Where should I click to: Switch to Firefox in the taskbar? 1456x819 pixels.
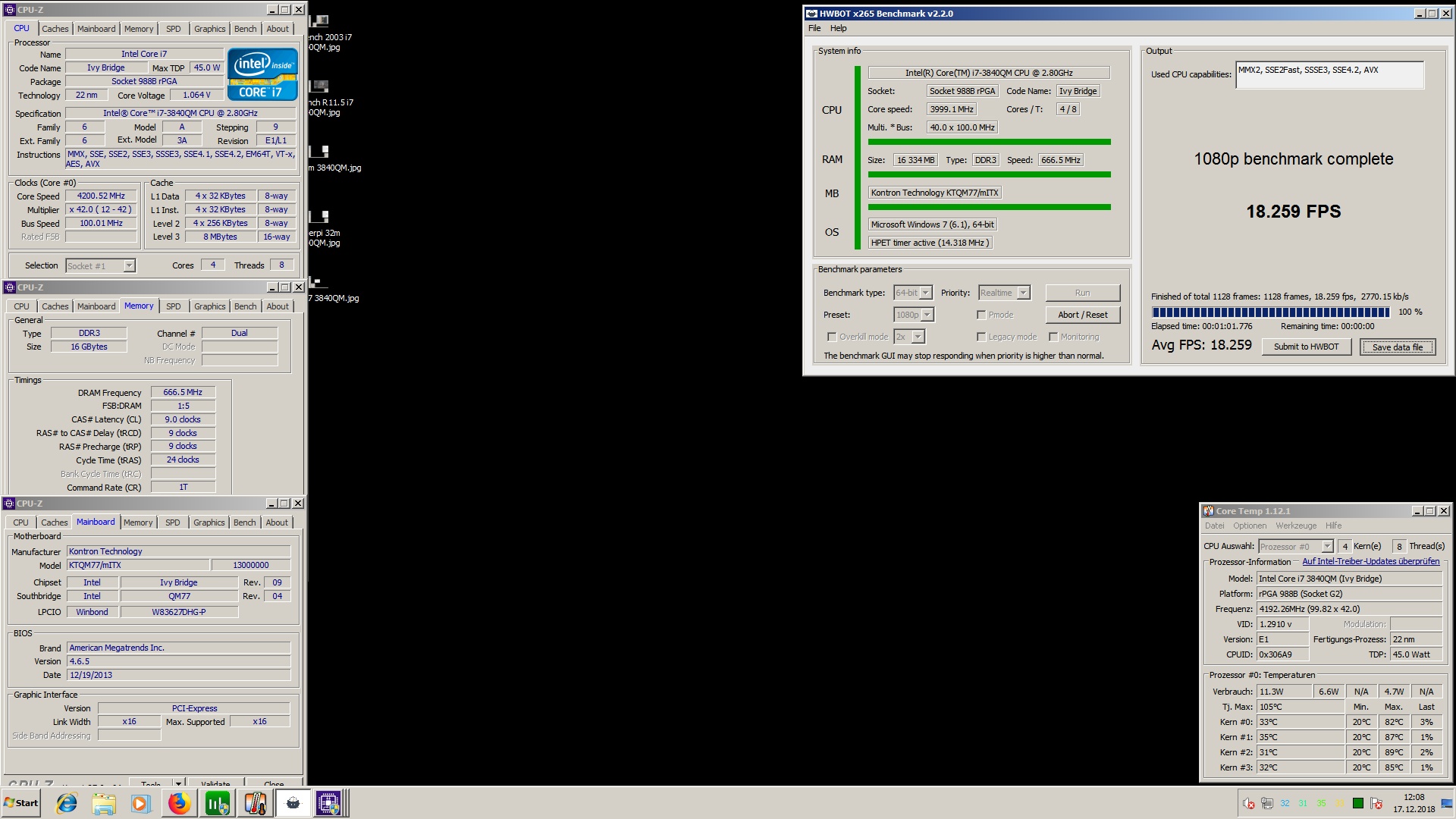179,803
